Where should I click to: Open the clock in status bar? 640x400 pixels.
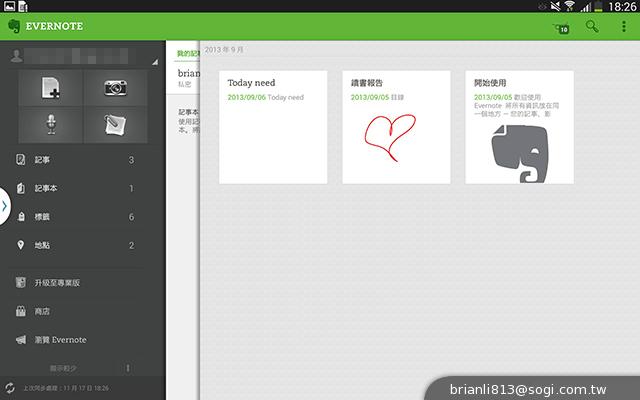tap(622, 6)
